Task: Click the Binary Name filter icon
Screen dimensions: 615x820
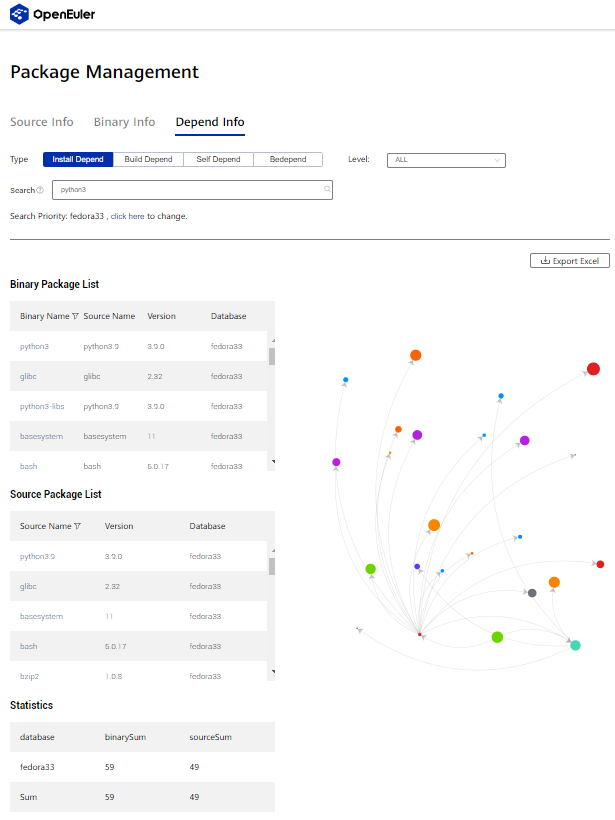Action: [75, 316]
